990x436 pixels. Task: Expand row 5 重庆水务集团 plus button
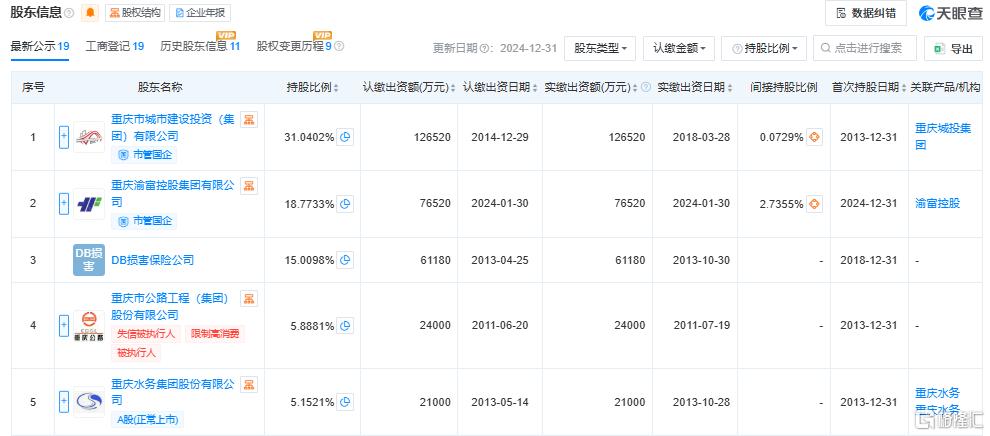coord(64,402)
